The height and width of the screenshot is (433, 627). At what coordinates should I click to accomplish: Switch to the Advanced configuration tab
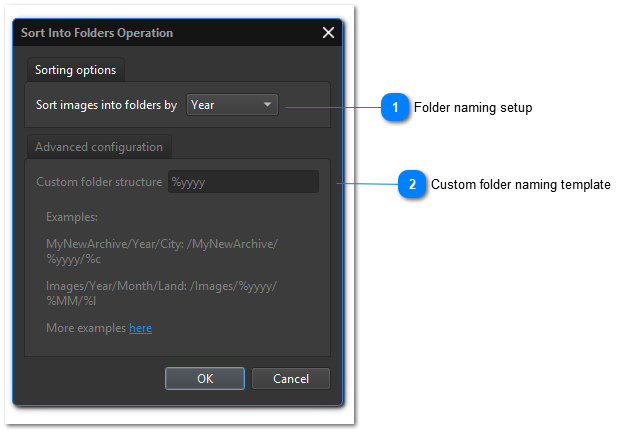(x=98, y=147)
